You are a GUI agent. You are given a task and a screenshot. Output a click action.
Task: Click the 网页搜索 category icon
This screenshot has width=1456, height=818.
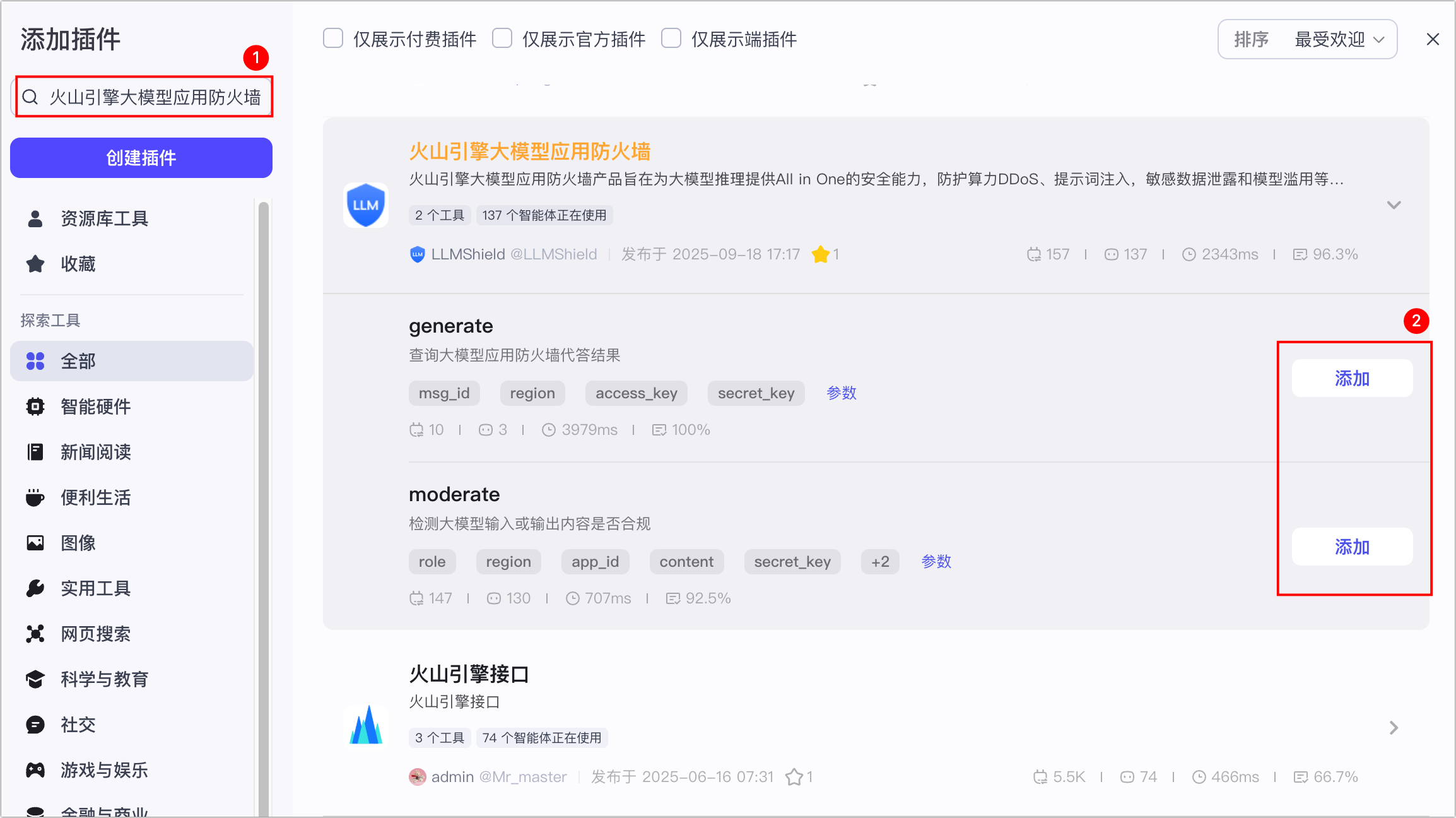(x=35, y=634)
